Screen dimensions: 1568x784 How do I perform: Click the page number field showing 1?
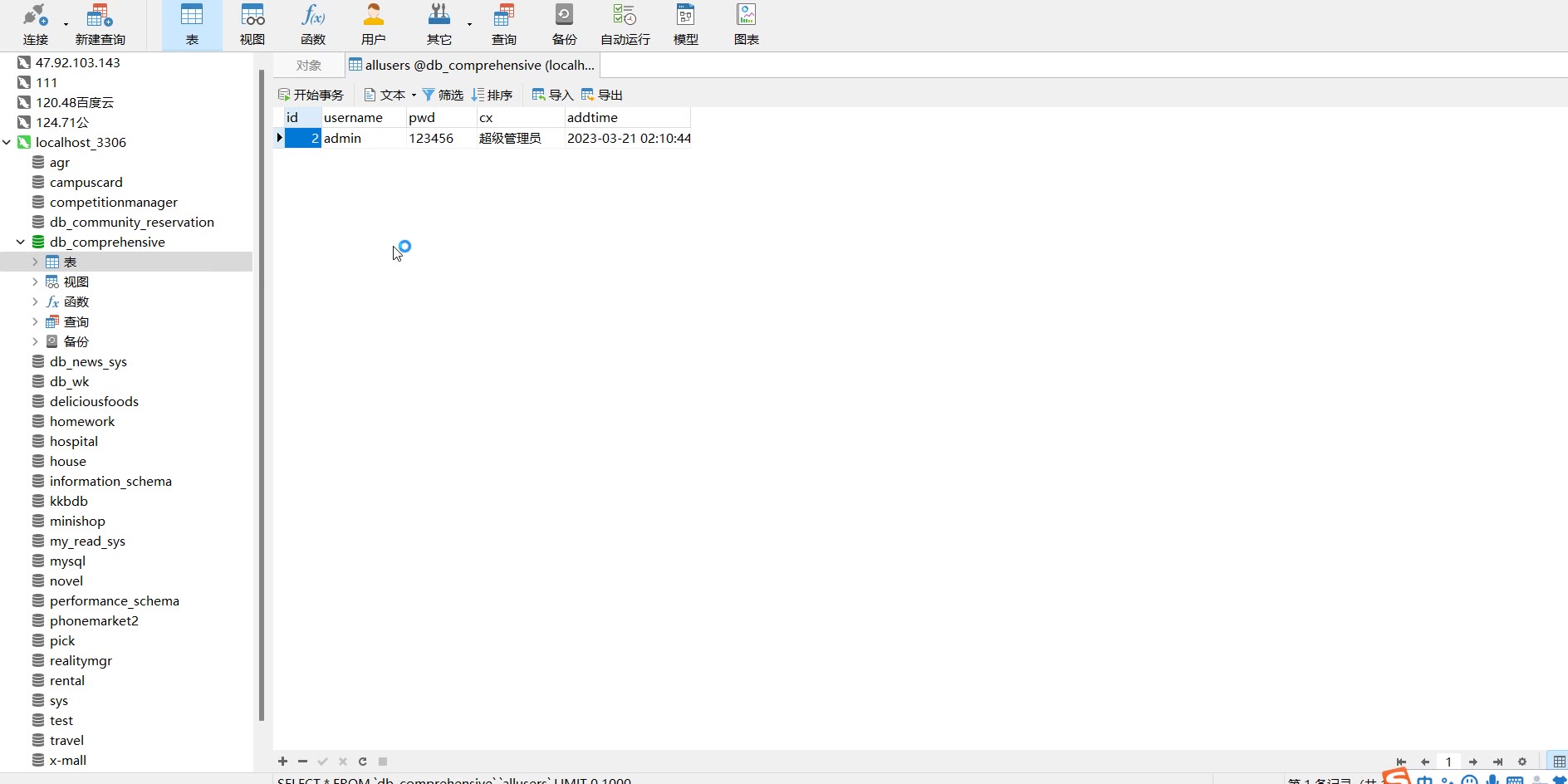(1448, 762)
